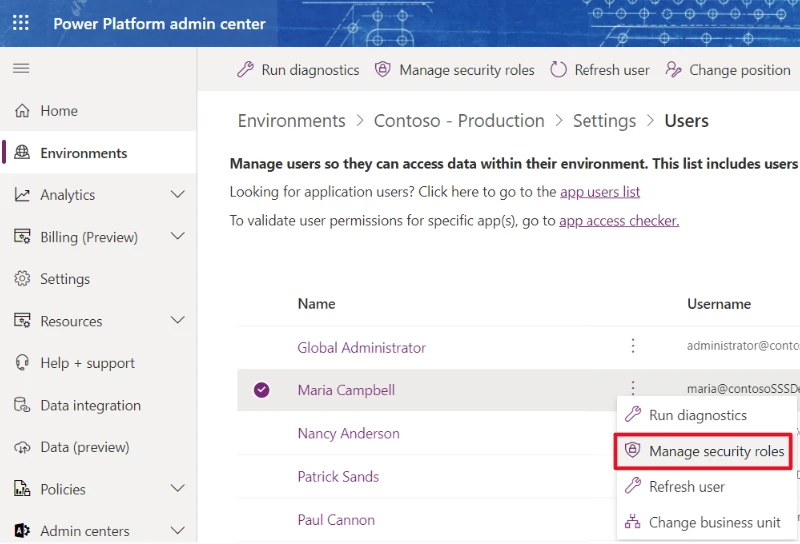
Task: Expand the Admin centers chevron
Action: [x=178, y=530]
